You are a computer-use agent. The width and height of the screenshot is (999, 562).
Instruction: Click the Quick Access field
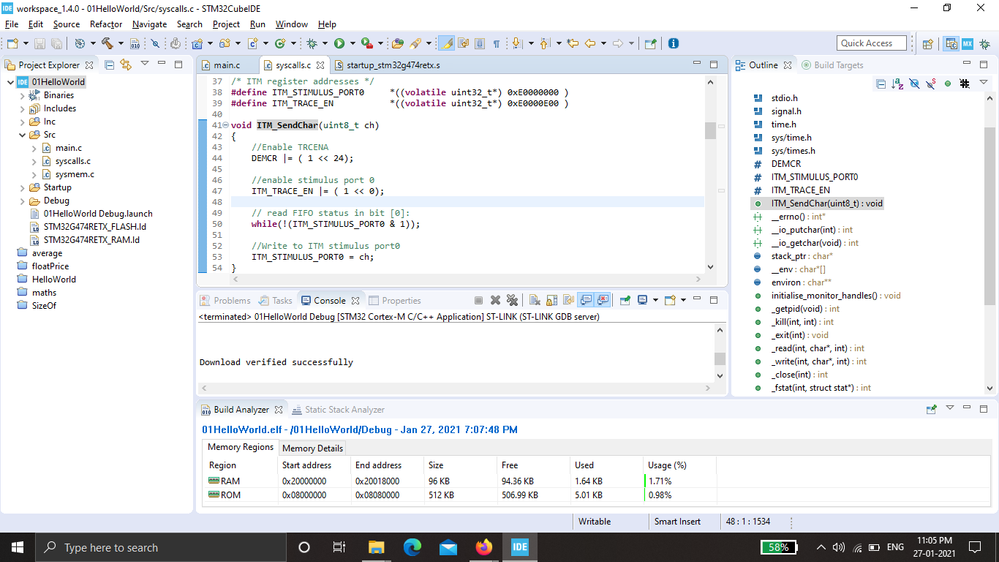click(871, 43)
